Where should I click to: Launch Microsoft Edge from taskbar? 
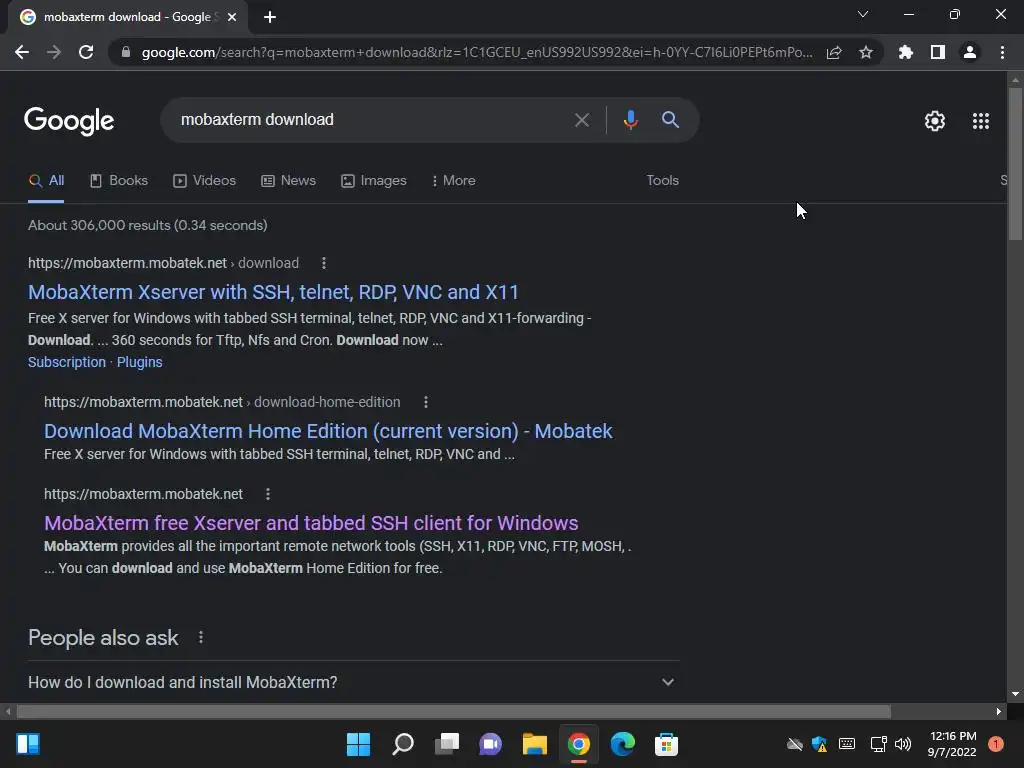tap(622, 744)
